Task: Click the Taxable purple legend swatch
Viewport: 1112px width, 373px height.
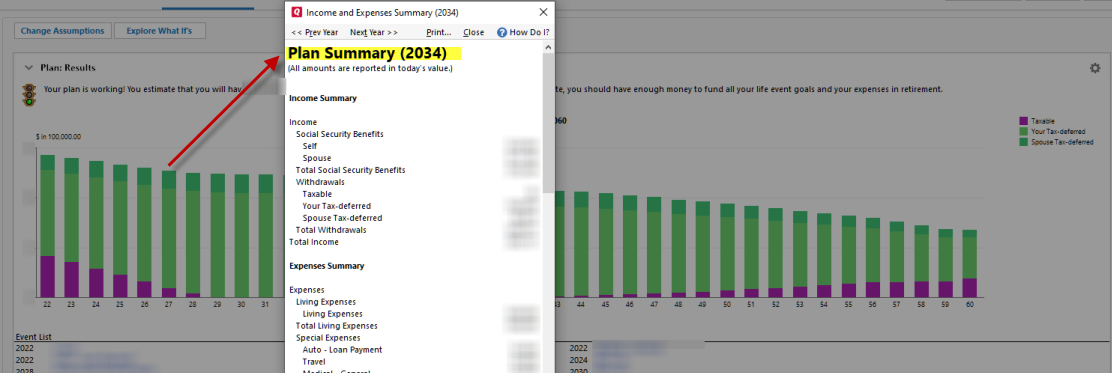Action: click(1023, 121)
